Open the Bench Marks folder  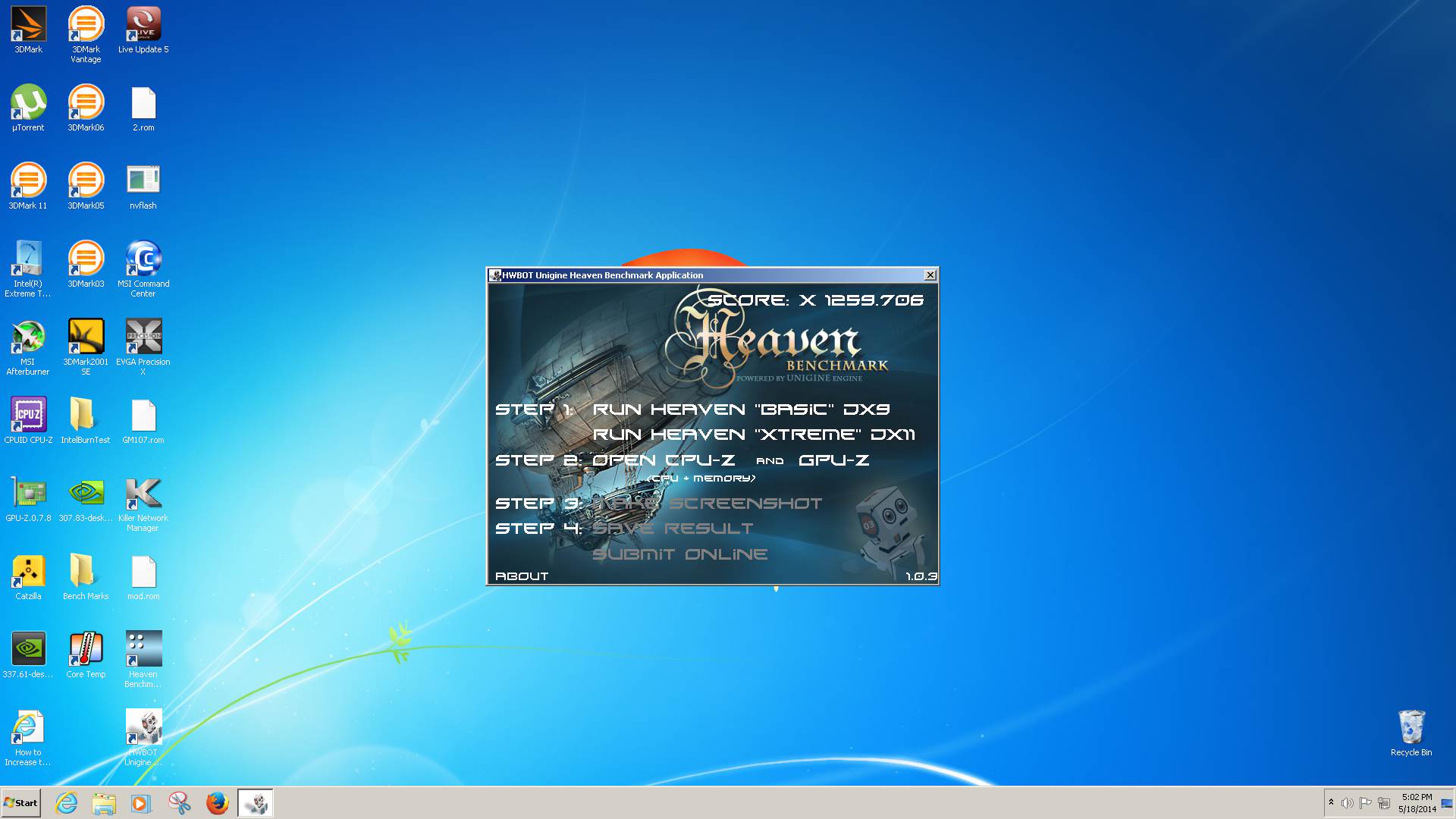[x=86, y=577]
